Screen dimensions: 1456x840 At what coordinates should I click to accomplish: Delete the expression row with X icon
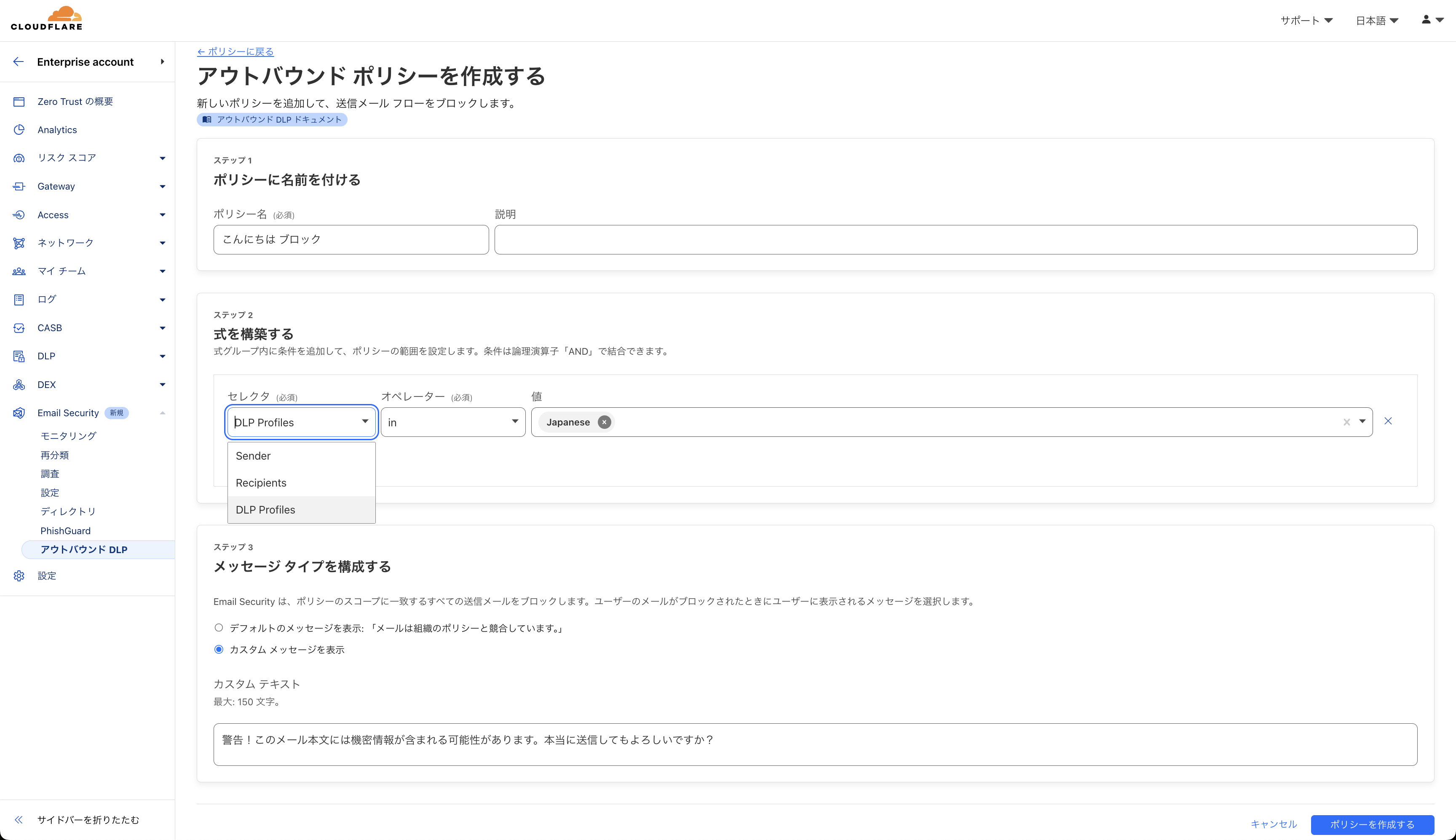pos(1388,421)
